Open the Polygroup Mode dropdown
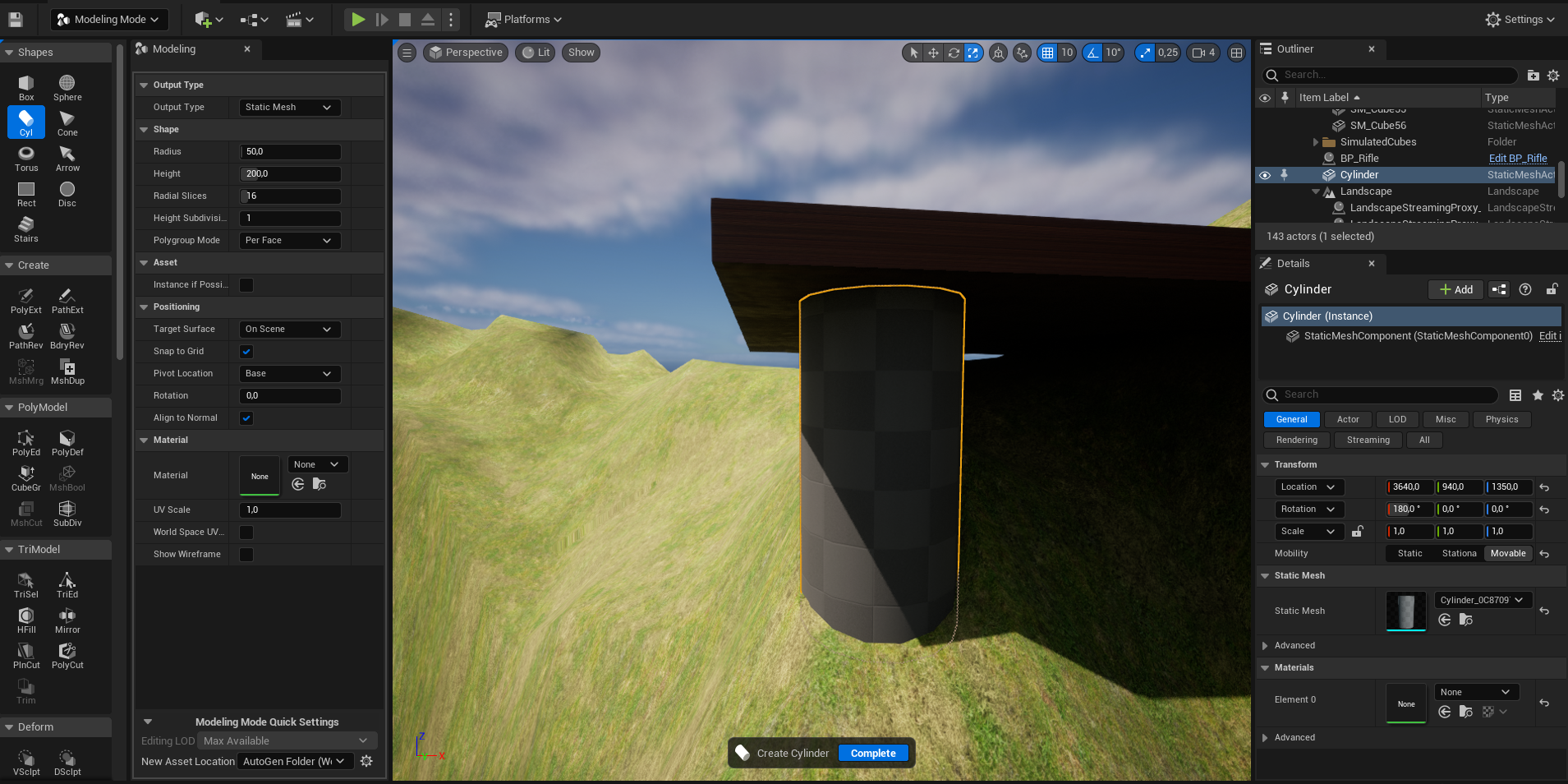 [290, 241]
